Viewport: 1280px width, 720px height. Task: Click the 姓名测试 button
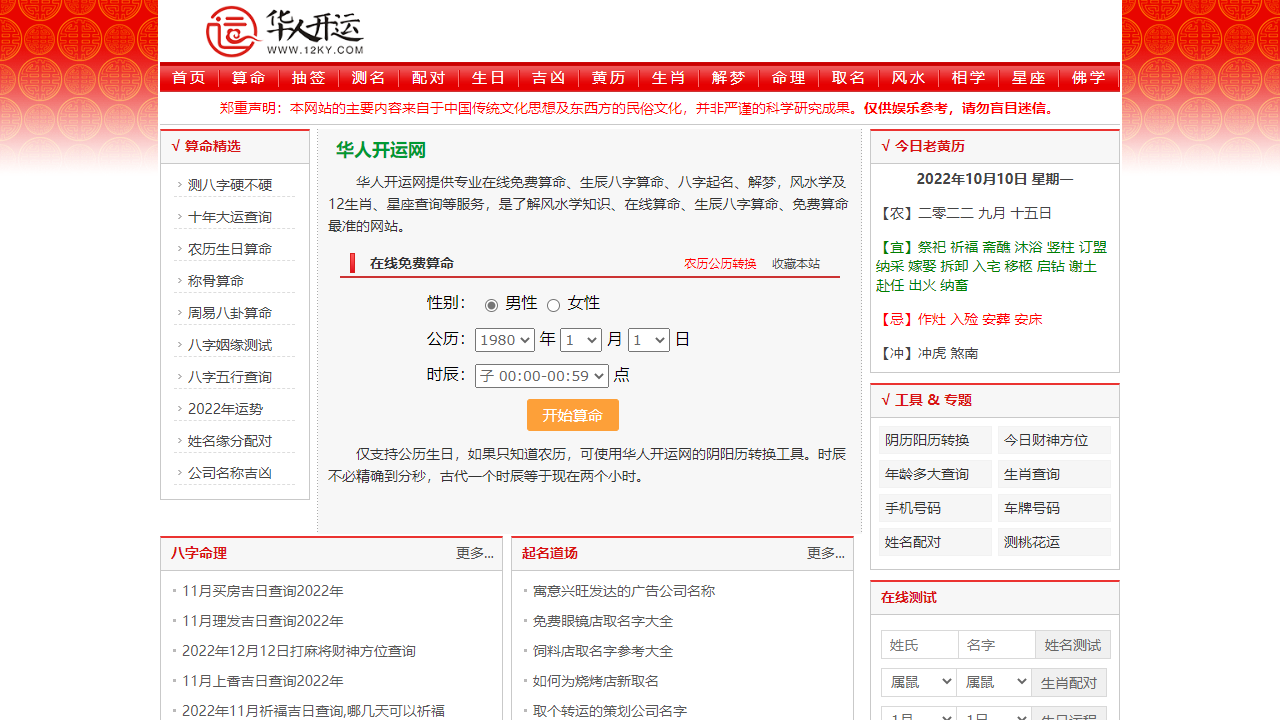pos(1073,645)
